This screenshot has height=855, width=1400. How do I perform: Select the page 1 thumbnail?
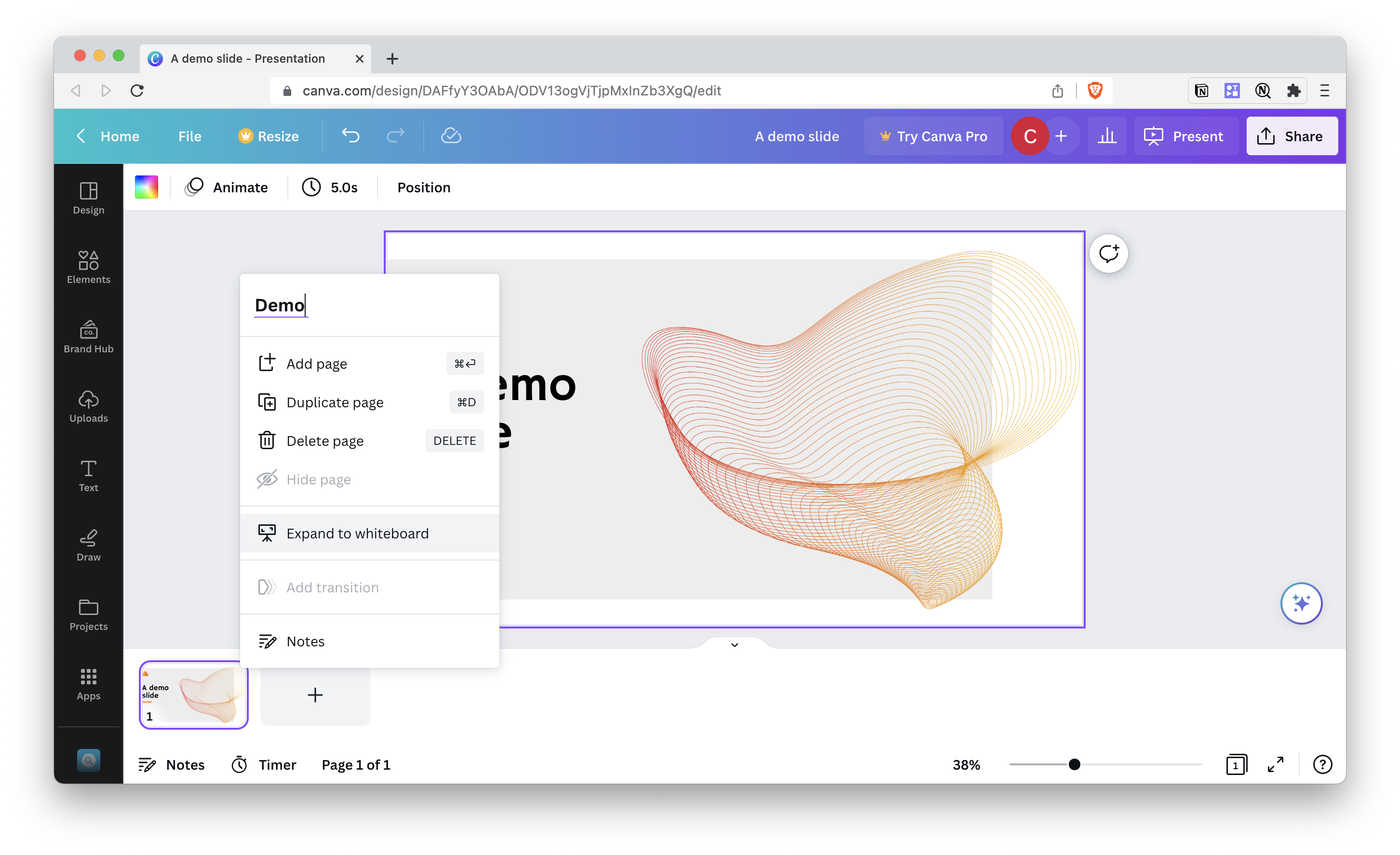point(194,694)
